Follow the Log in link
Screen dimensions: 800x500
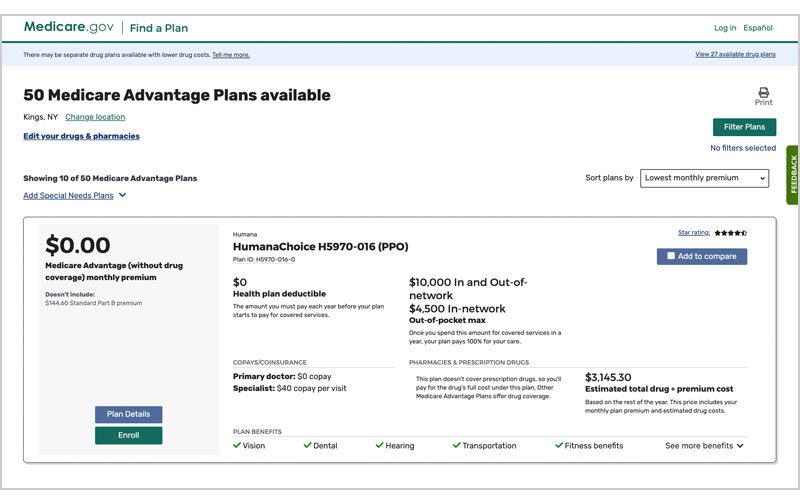pyautogui.click(x=725, y=28)
